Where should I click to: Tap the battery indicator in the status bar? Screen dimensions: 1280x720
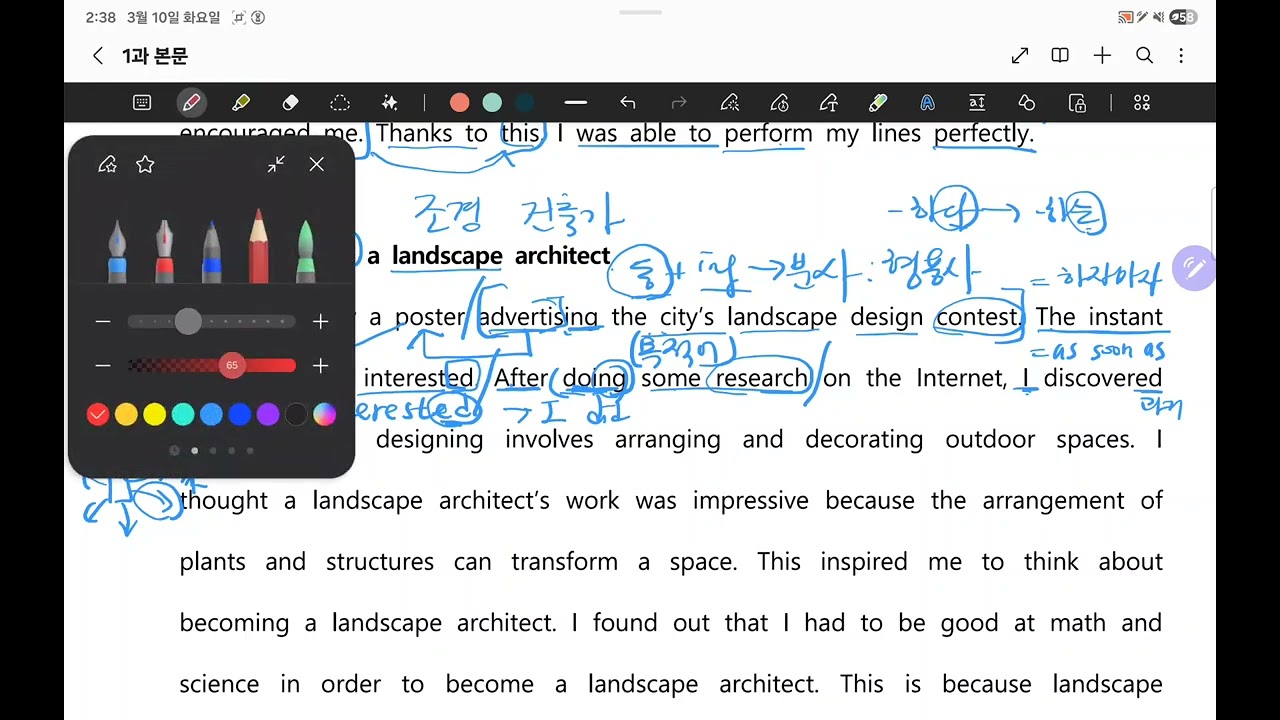click(1183, 17)
